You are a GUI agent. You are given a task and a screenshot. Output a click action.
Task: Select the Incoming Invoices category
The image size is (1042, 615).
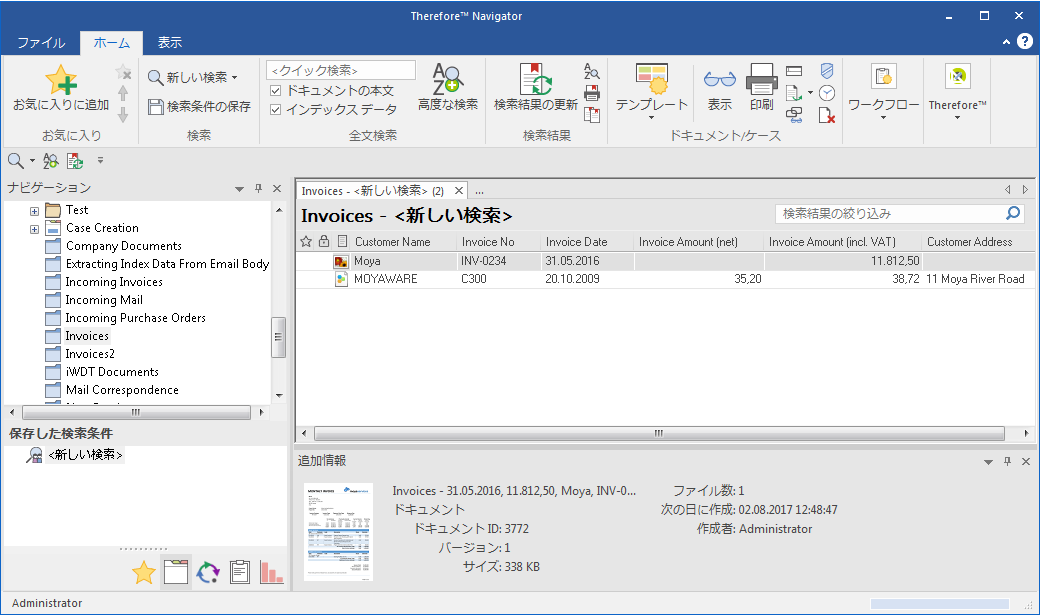[114, 282]
